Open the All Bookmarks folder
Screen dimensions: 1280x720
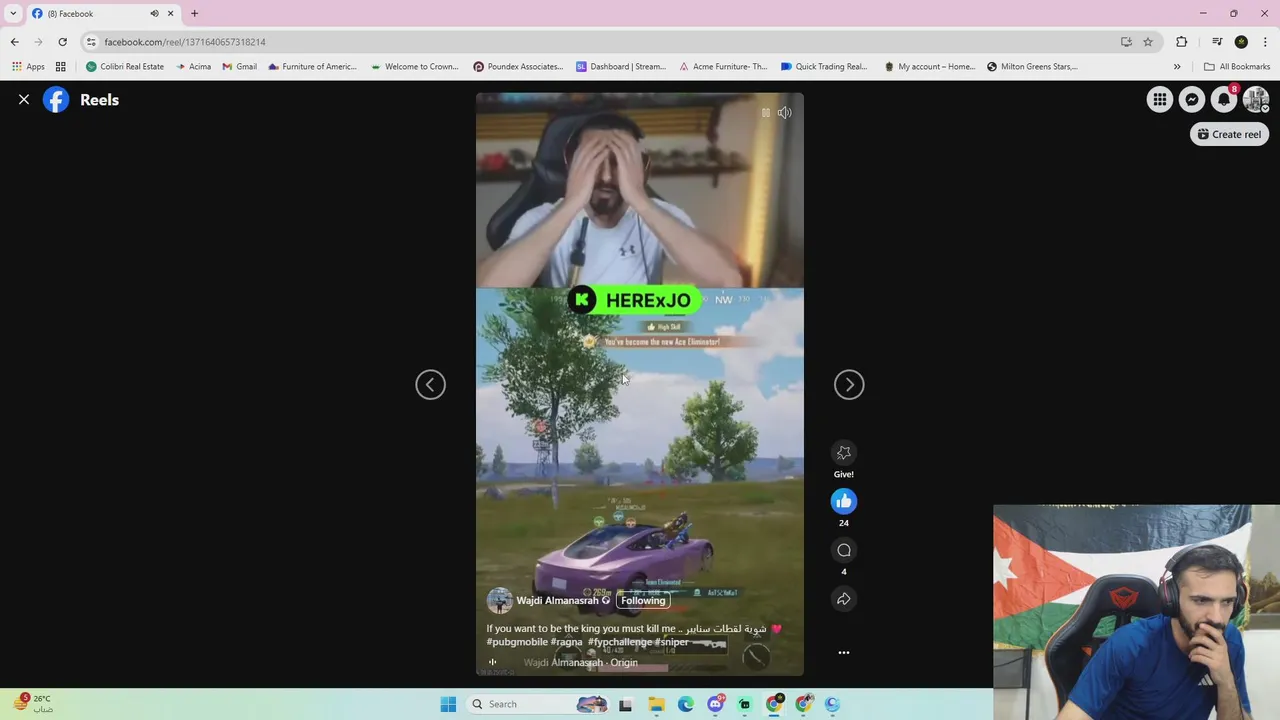tap(1237, 67)
